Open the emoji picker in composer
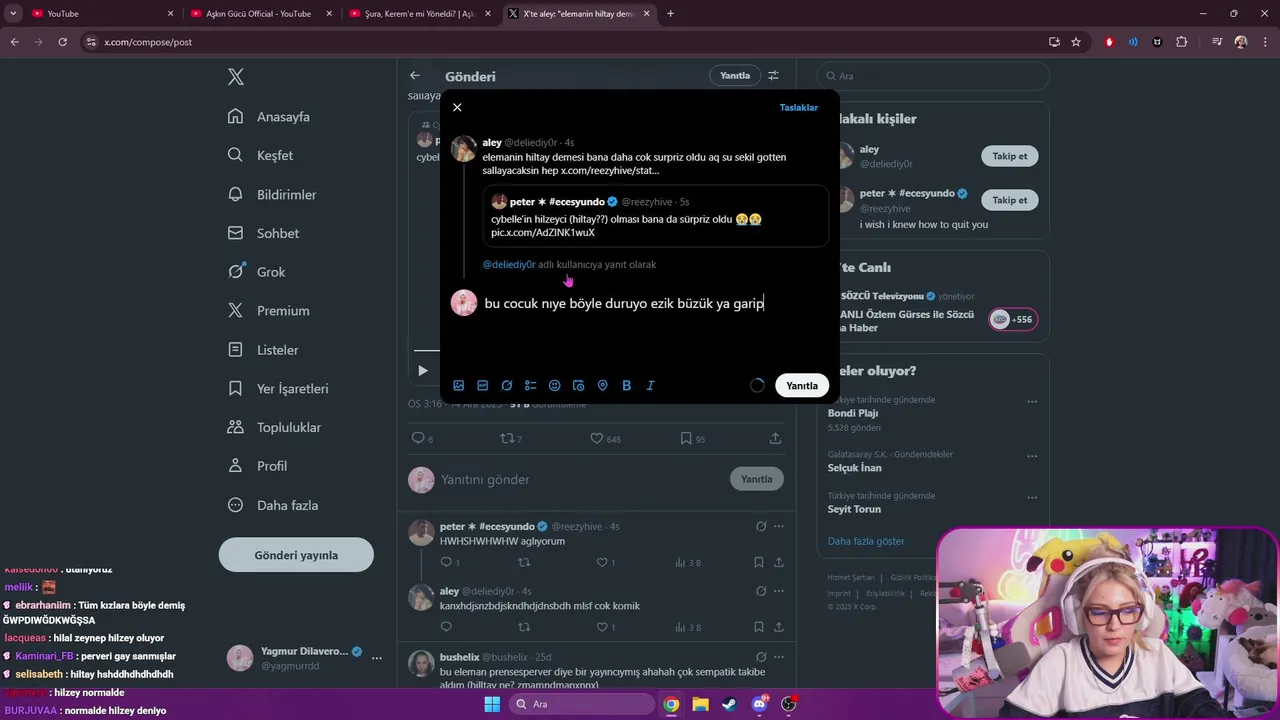Image resolution: width=1280 pixels, height=720 pixels. 555,385
